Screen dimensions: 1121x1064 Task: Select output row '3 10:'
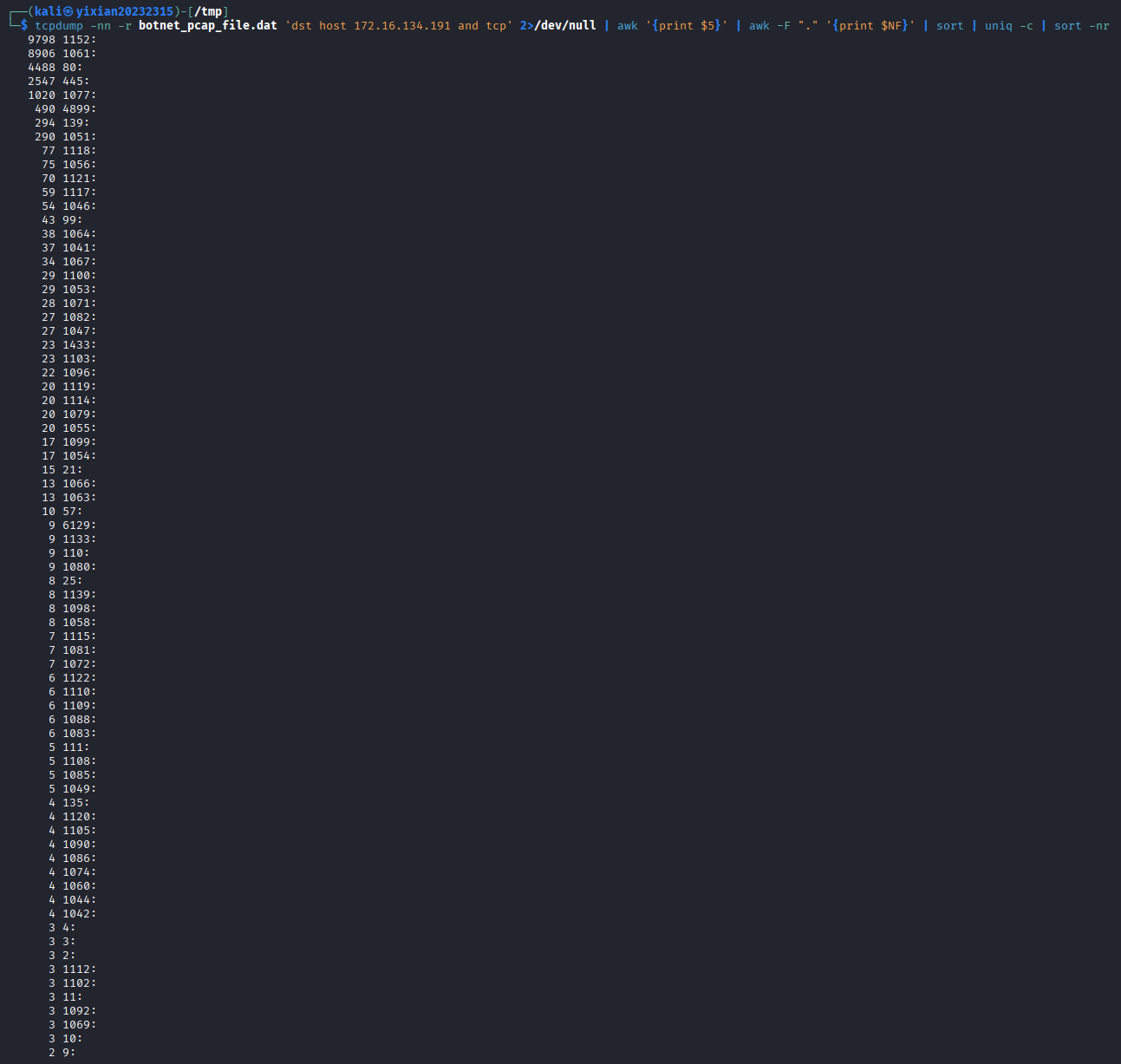pos(66,1039)
